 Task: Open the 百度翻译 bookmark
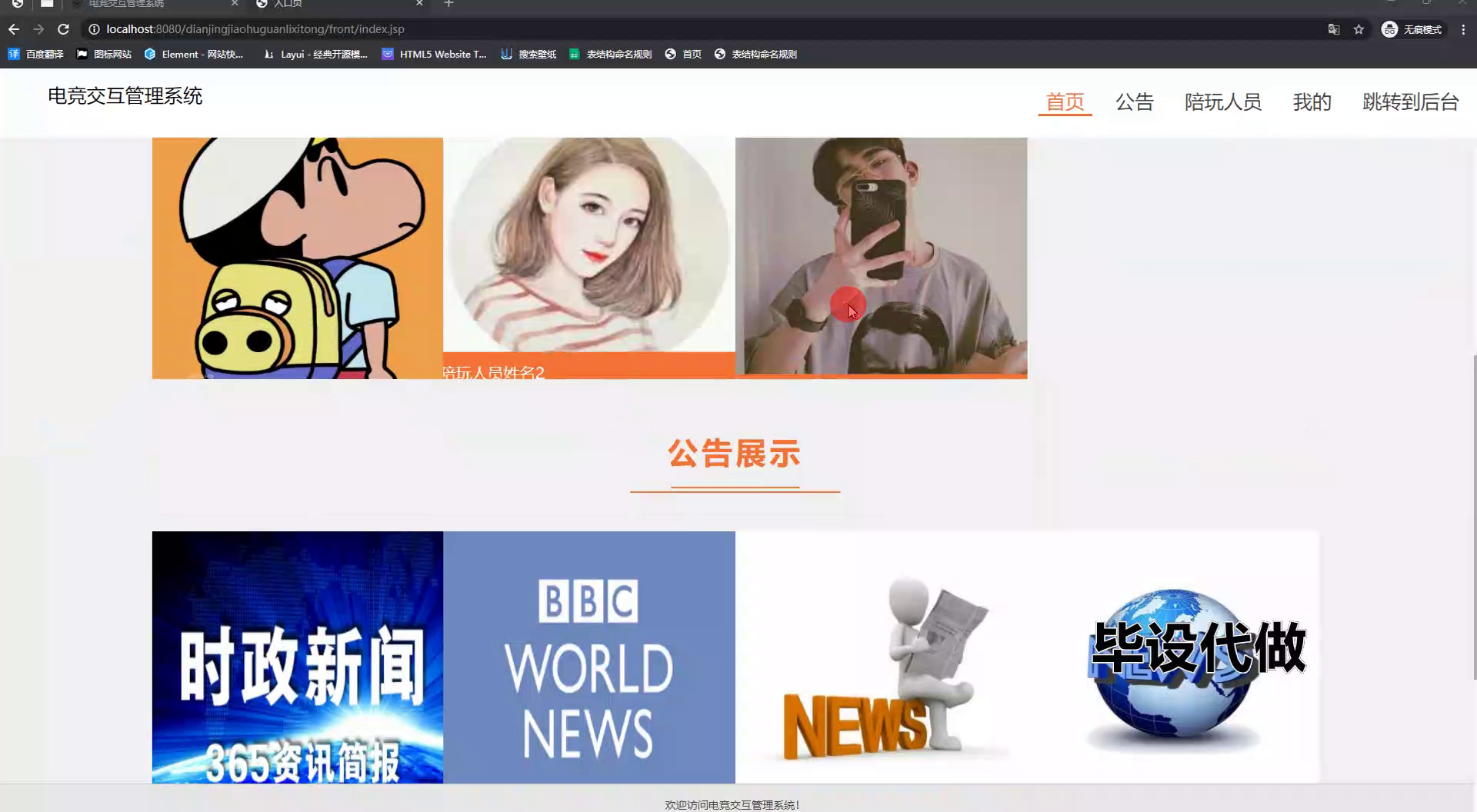(36, 54)
